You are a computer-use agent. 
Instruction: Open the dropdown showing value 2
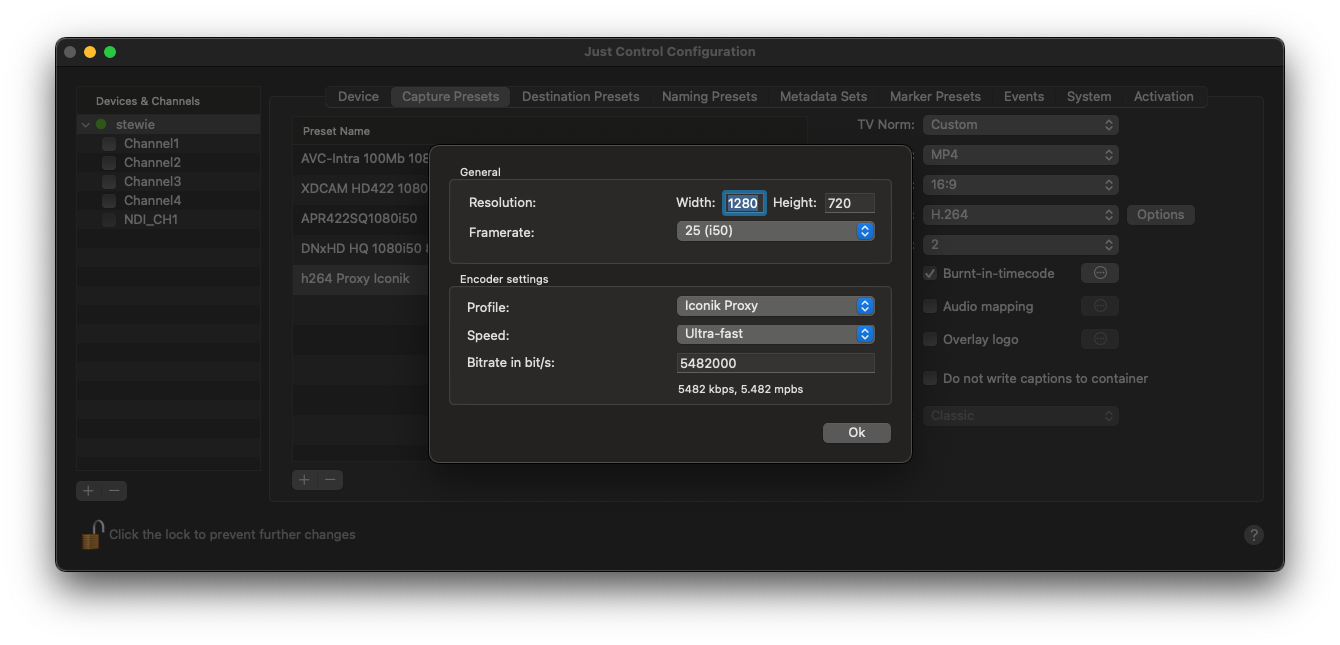(x=1020, y=244)
